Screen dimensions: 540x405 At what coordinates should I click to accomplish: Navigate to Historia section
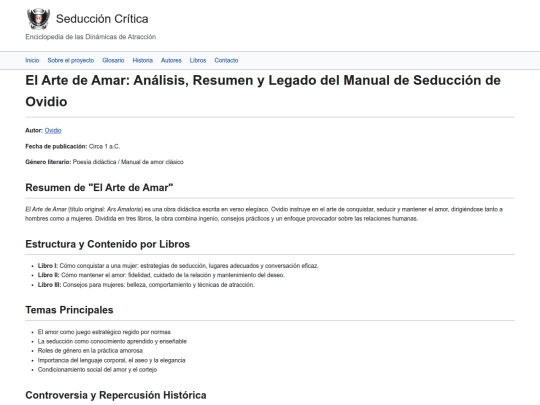point(143,60)
